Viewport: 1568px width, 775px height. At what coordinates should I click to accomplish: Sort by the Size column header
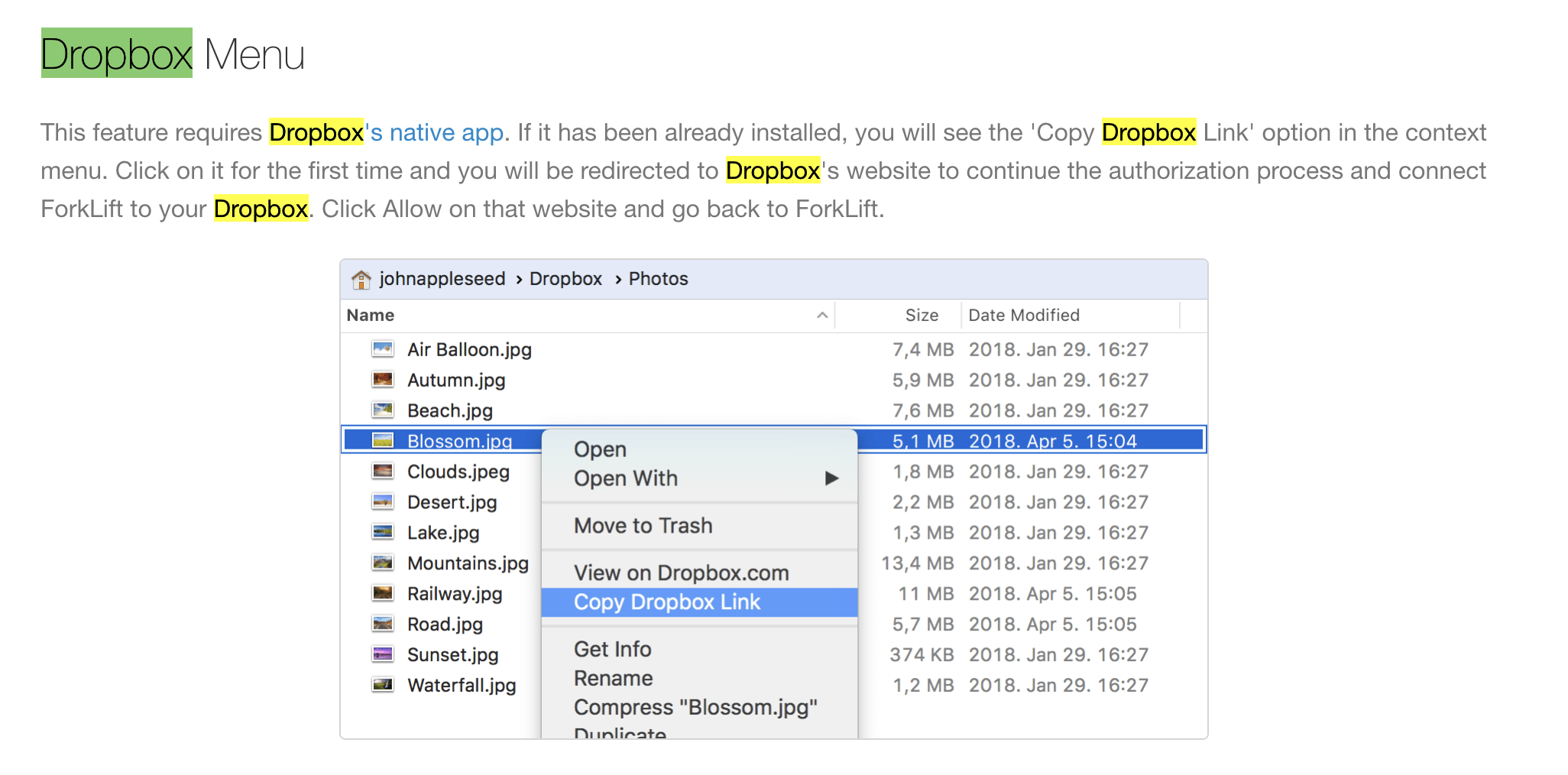[x=922, y=315]
